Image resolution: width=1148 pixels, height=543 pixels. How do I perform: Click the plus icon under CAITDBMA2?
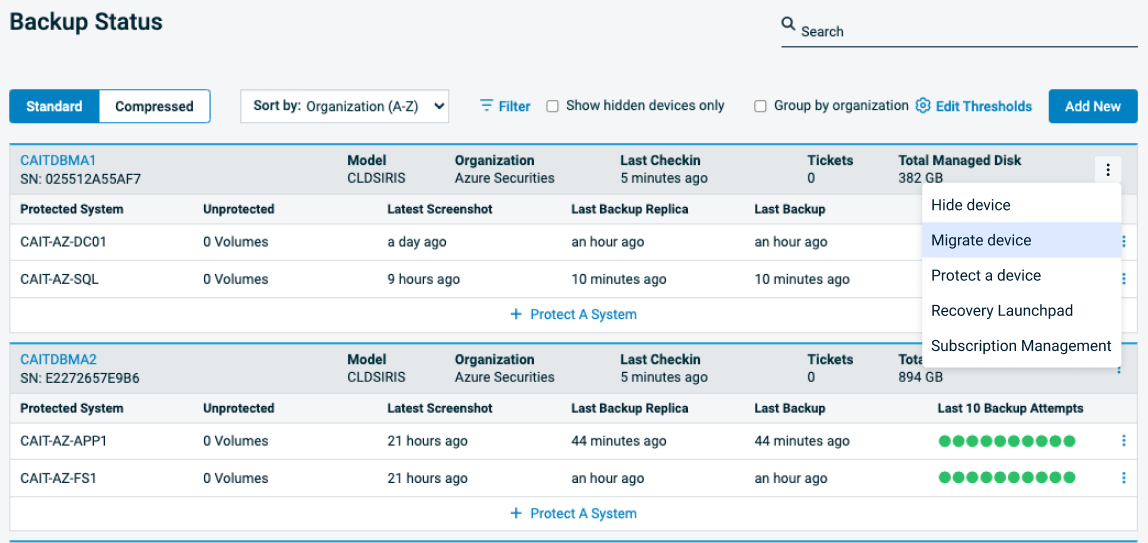(516, 513)
